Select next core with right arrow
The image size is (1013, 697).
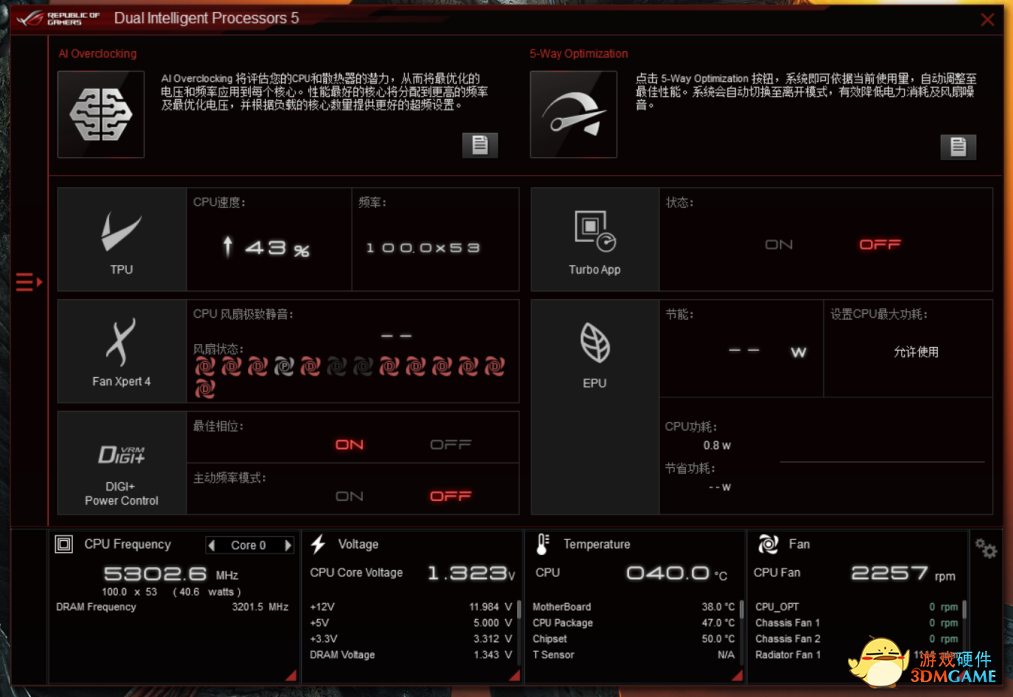(288, 545)
